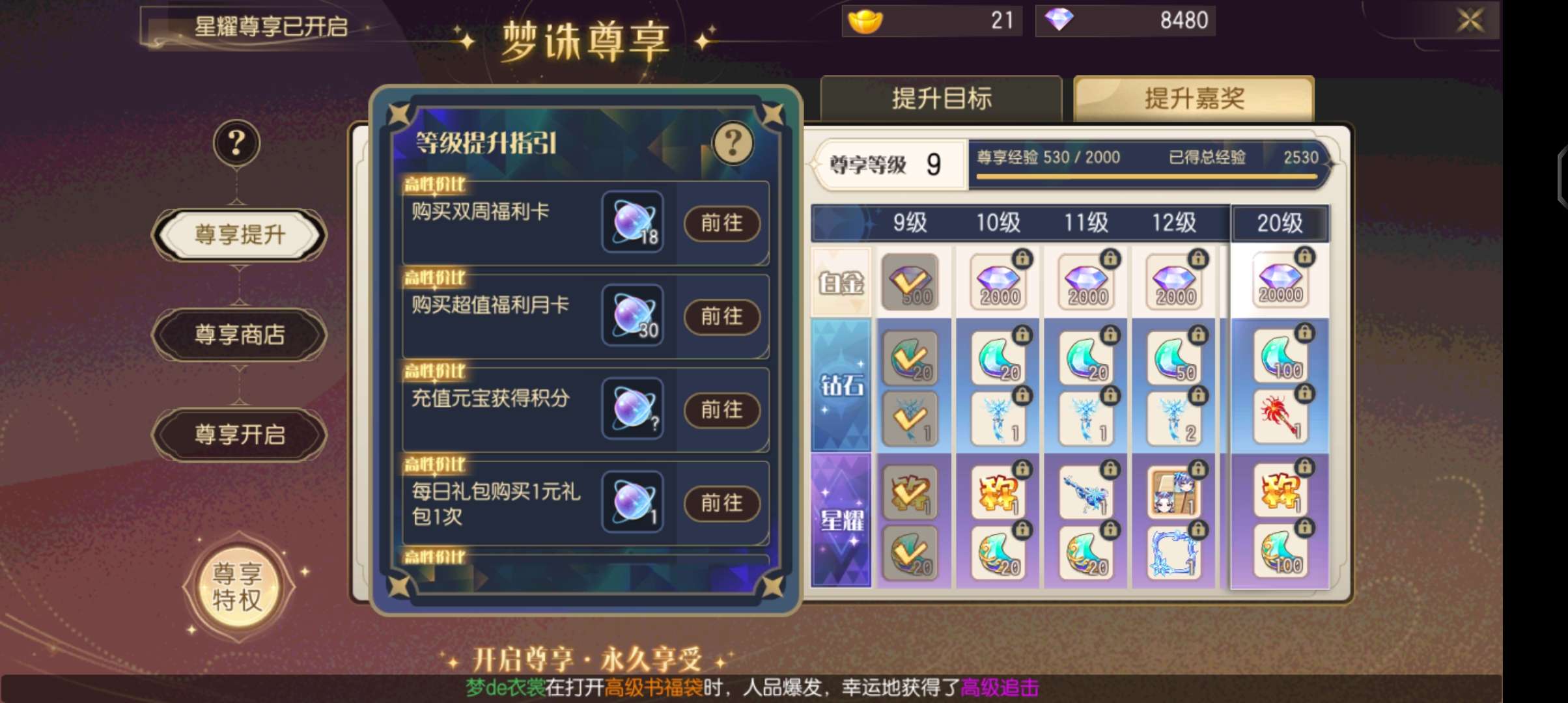Tap the diamond currency icon at top
Image resolution: width=1568 pixels, height=703 pixels.
tap(1058, 20)
